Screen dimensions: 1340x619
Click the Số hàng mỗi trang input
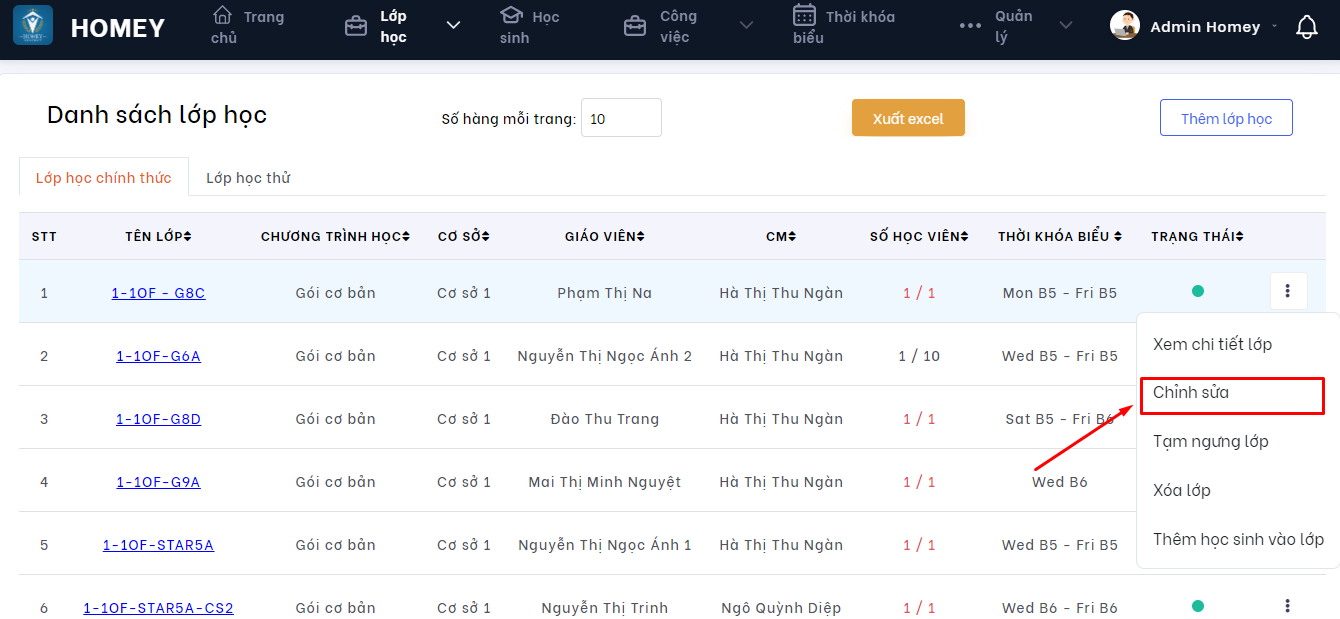621,118
